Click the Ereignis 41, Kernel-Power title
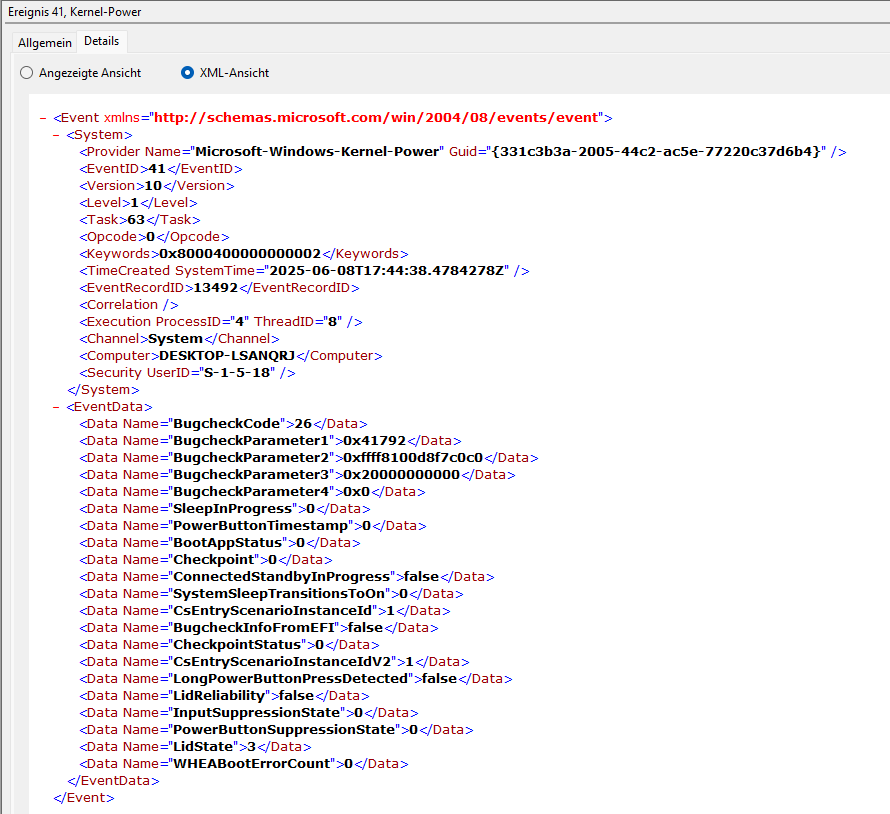 [x=74, y=12]
